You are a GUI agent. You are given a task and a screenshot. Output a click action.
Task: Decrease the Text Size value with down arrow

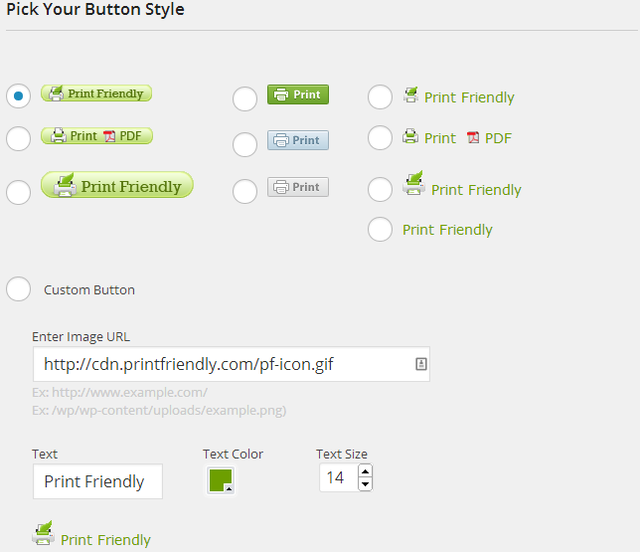365,484
